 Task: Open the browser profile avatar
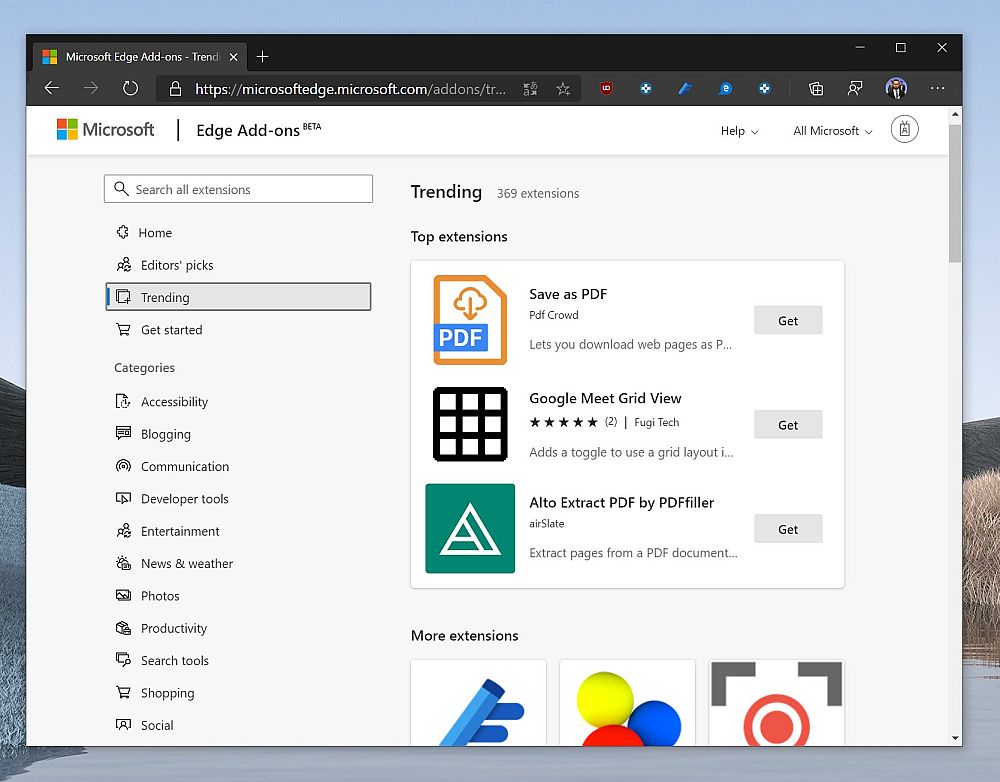pos(896,88)
